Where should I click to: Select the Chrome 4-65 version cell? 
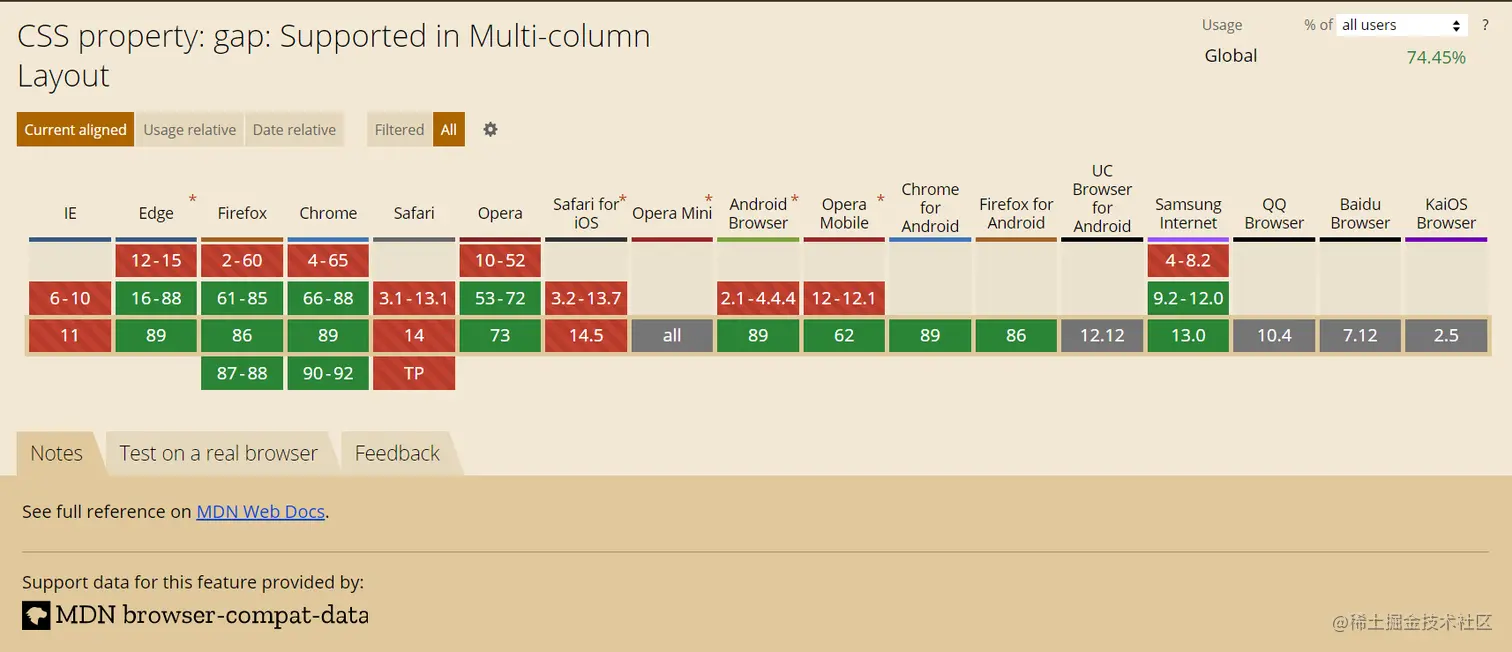click(328, 261)
